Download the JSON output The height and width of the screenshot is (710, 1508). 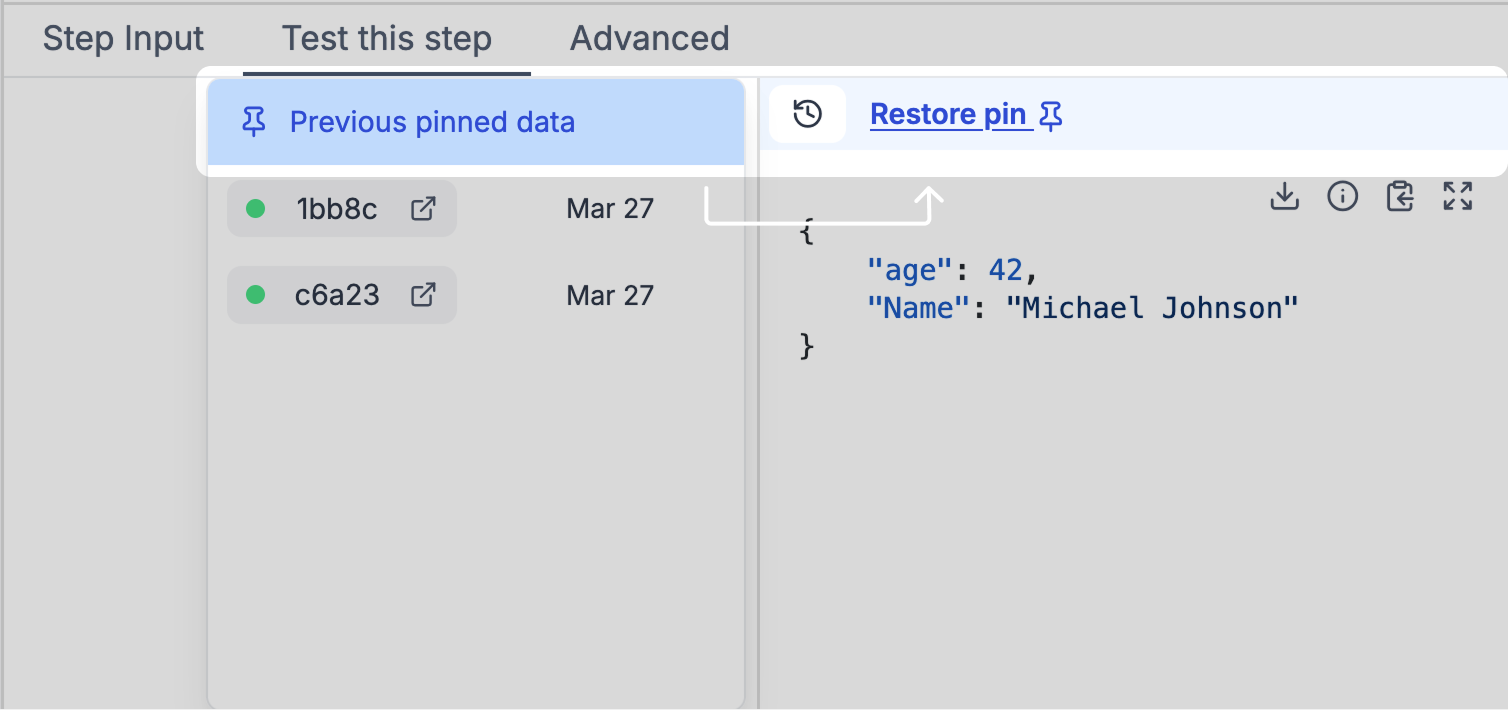pos(1284,196)
